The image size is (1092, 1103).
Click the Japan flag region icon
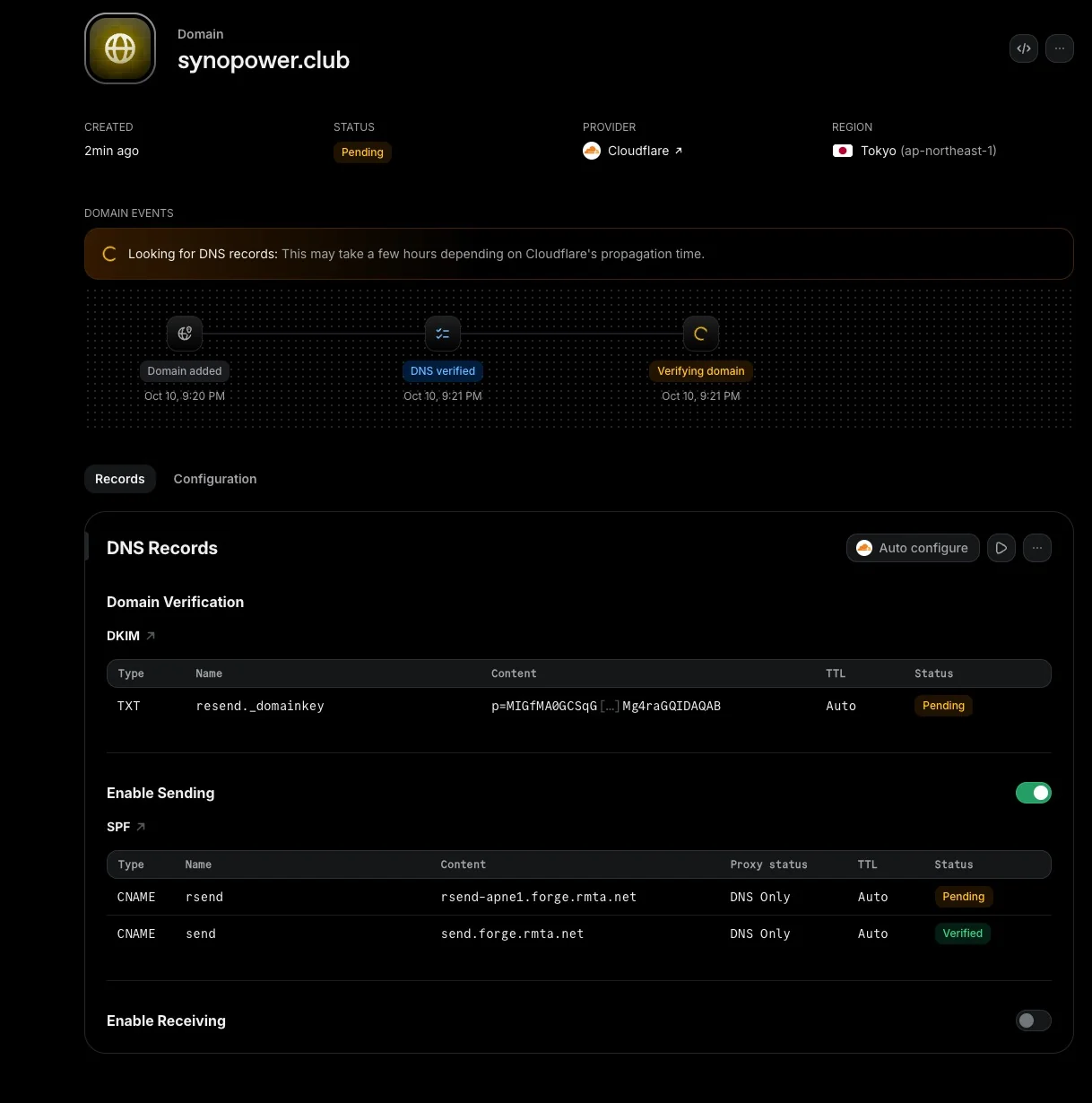pos(843,151)
